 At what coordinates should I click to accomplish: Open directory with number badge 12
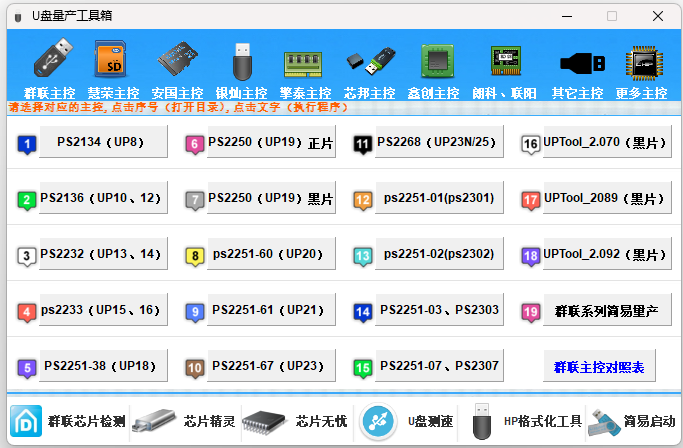(362, 200)
